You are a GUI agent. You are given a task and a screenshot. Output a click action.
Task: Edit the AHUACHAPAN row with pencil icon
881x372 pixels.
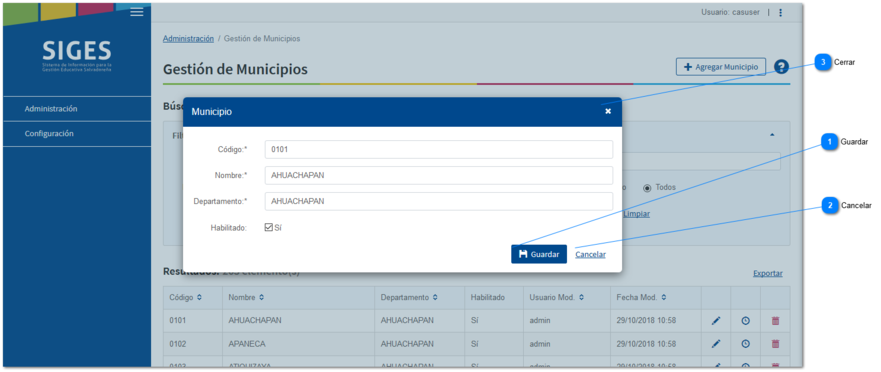[716, 321]
